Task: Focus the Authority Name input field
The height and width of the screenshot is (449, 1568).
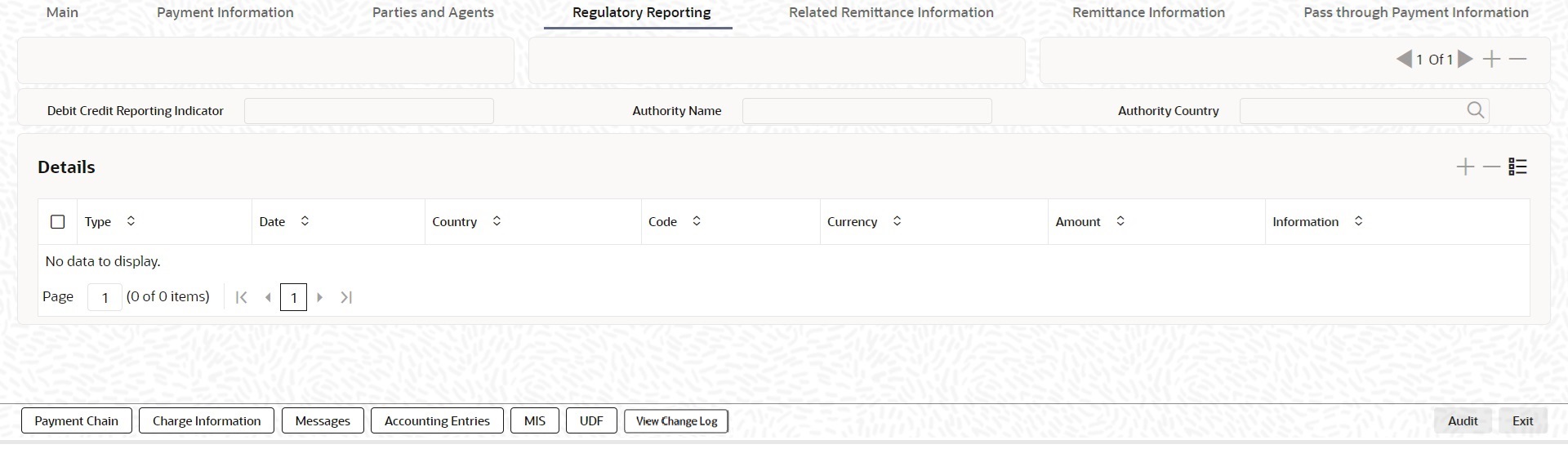Action: (866, 111)
